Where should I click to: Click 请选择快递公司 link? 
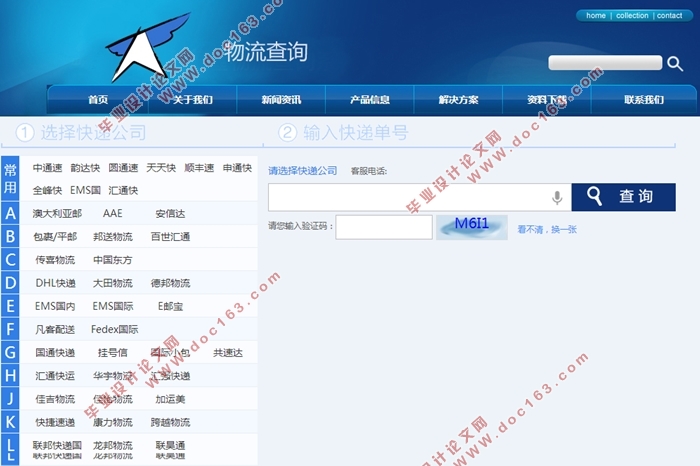point(303,171)
